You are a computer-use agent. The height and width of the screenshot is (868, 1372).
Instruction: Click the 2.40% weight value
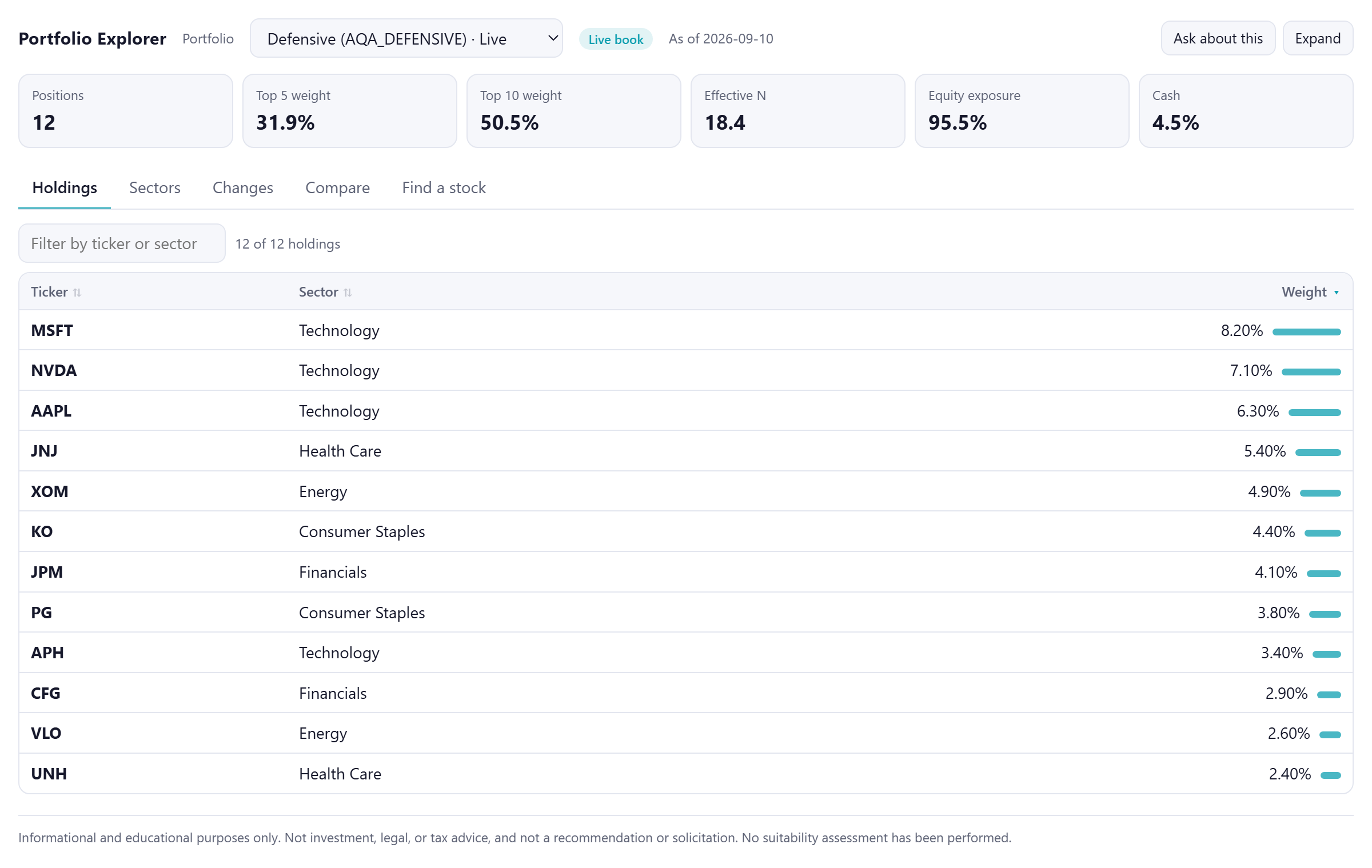click(1290, 774)
